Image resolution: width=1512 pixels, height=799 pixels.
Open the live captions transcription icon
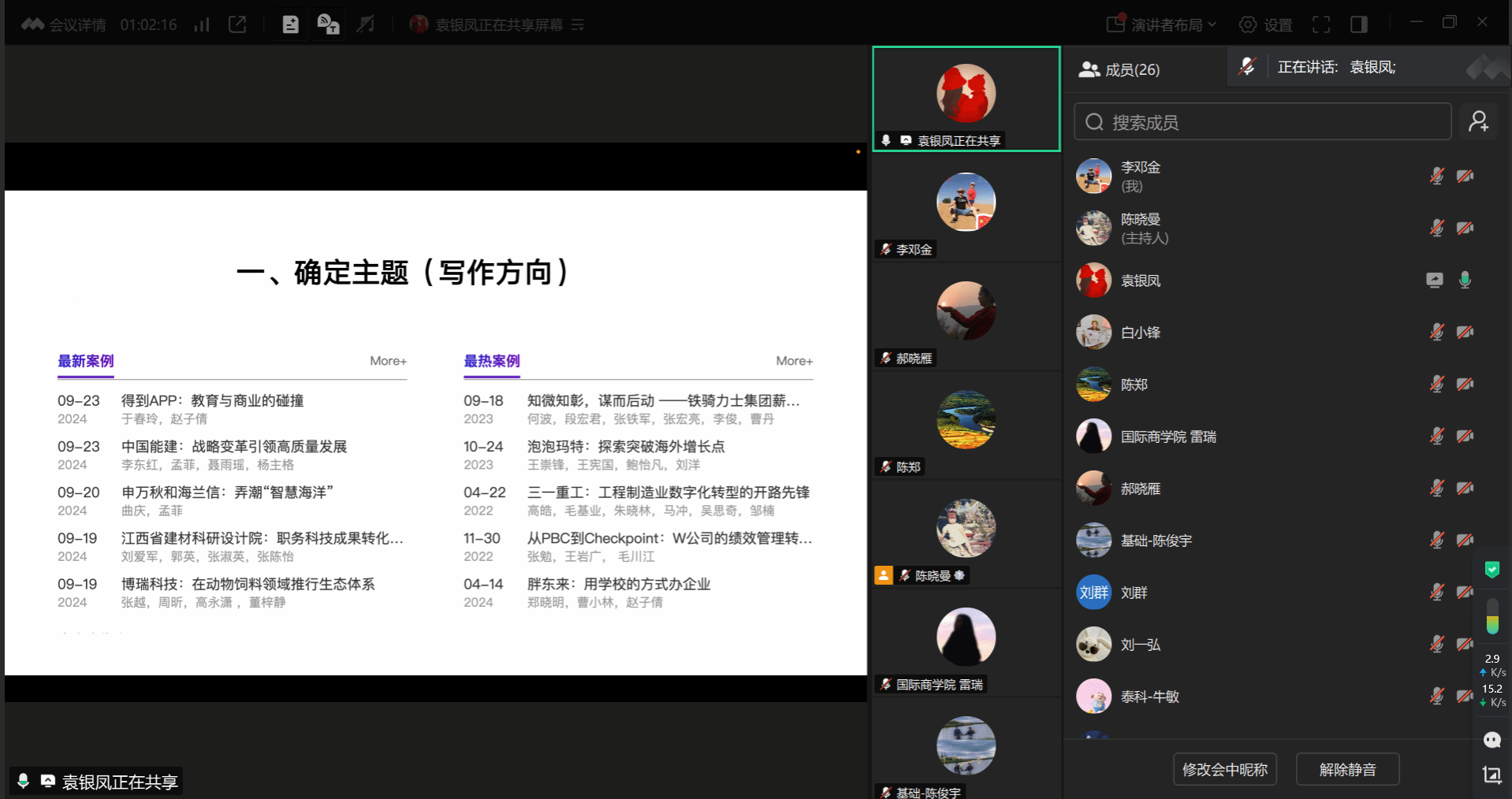(328, 24)
